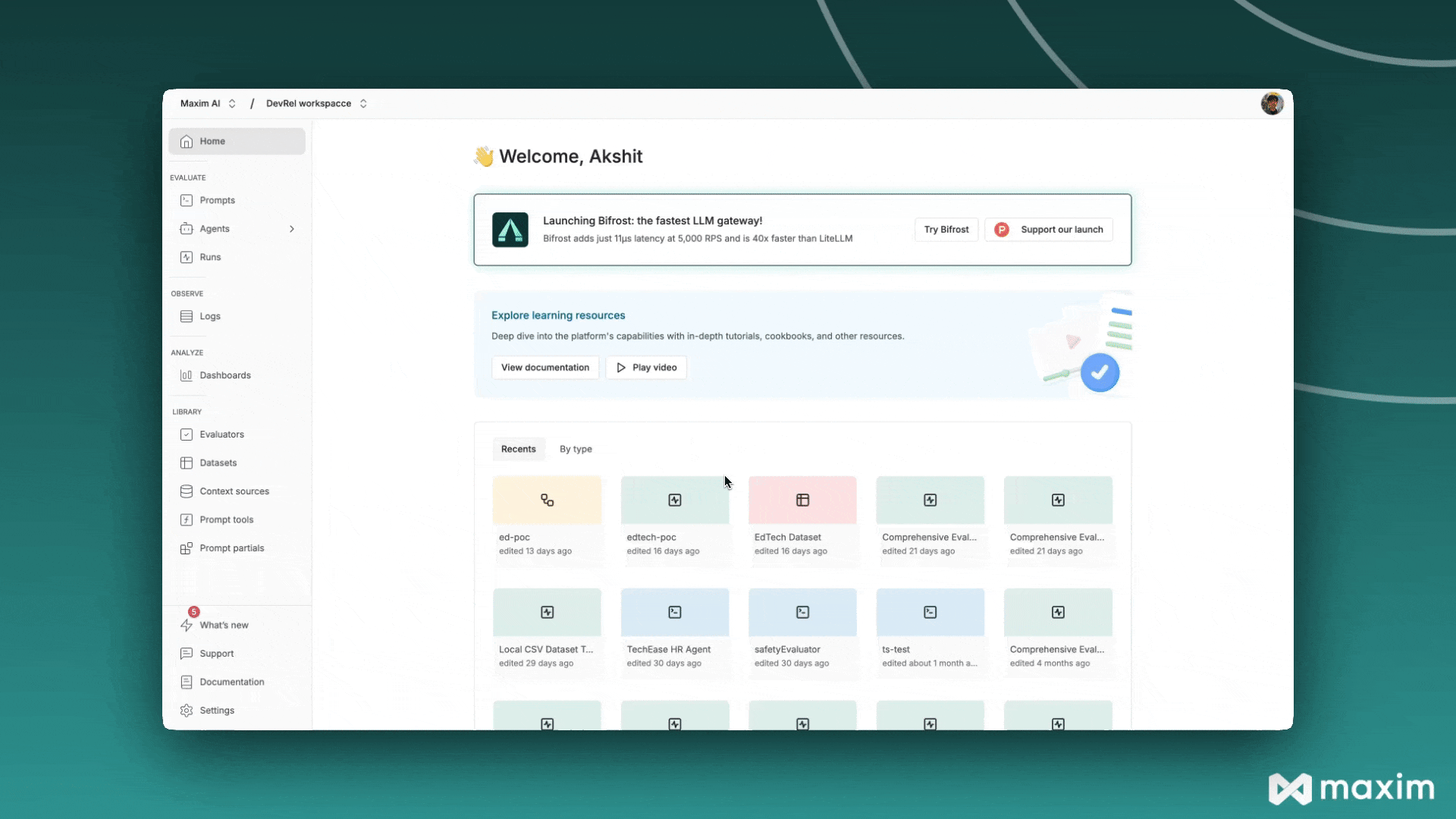This screenshot has height=819, width=1456.
Task: Open the user profile avatar
Action: (1272, 104)
